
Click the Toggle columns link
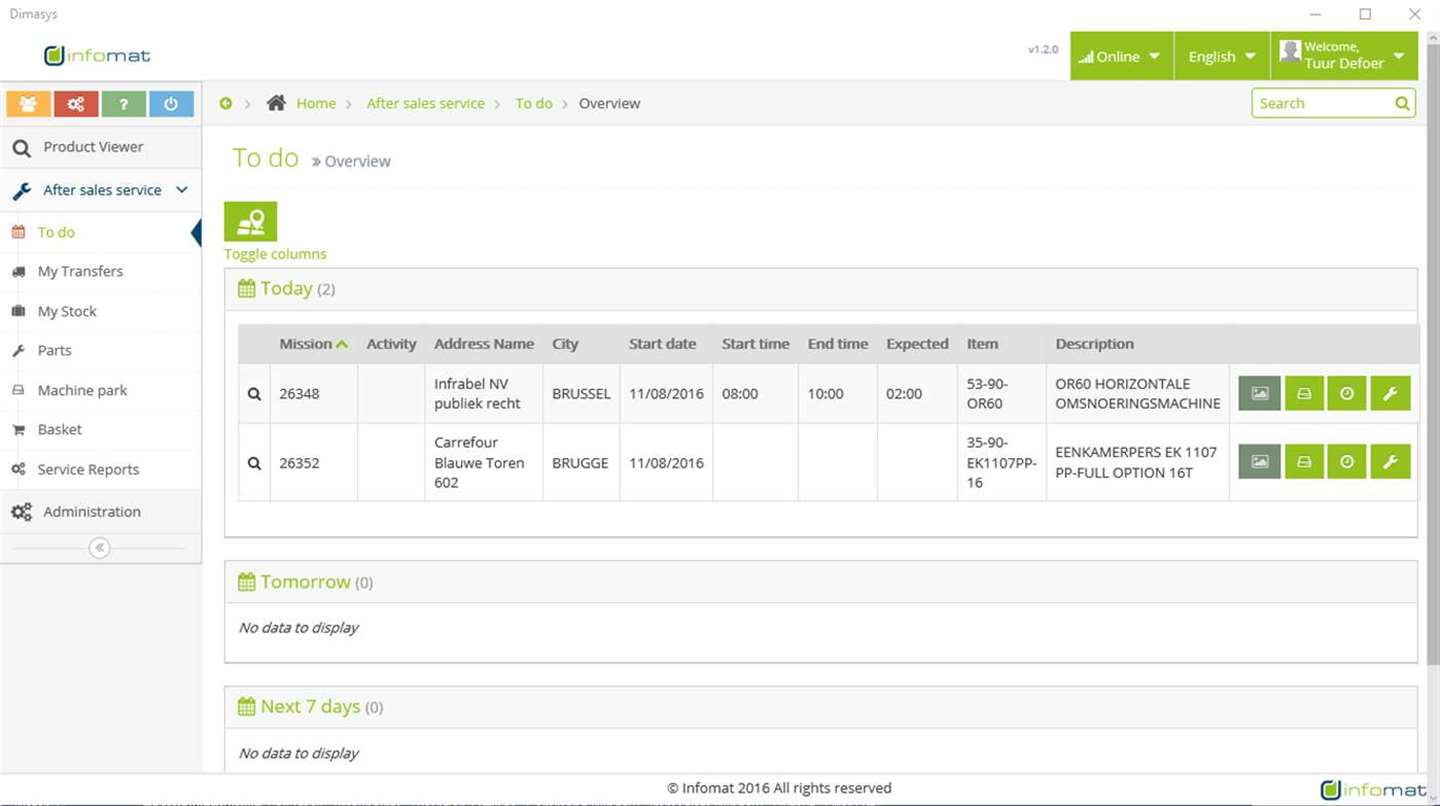[x=275, y=254]
